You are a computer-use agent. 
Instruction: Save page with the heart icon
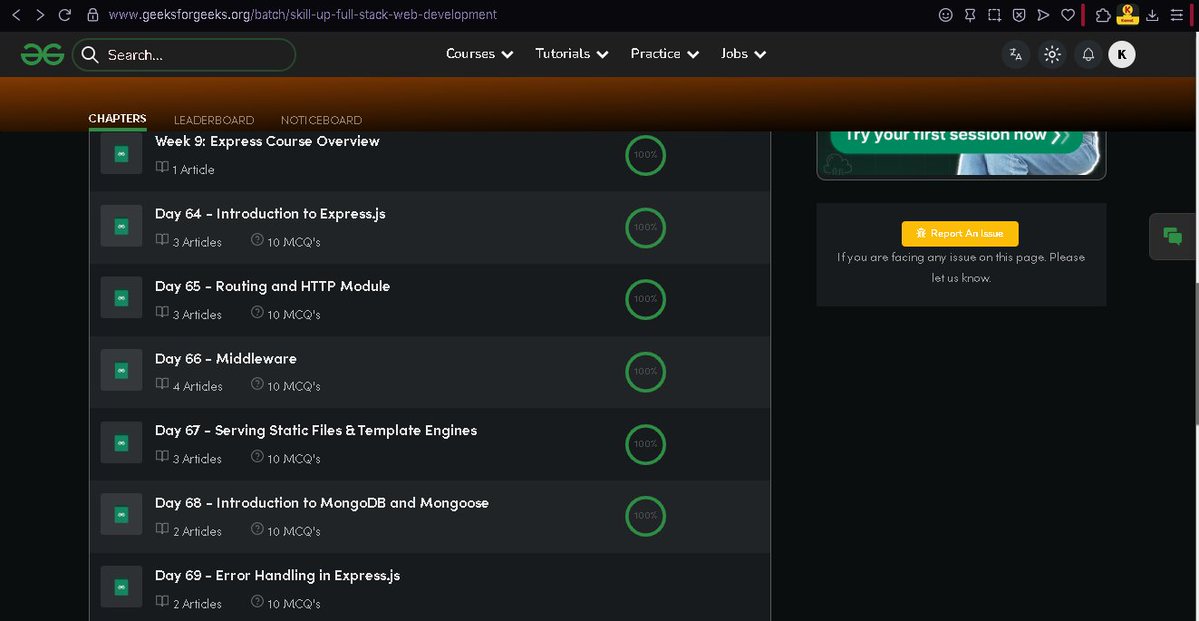pyautogui.click(x=1066, y=14)
